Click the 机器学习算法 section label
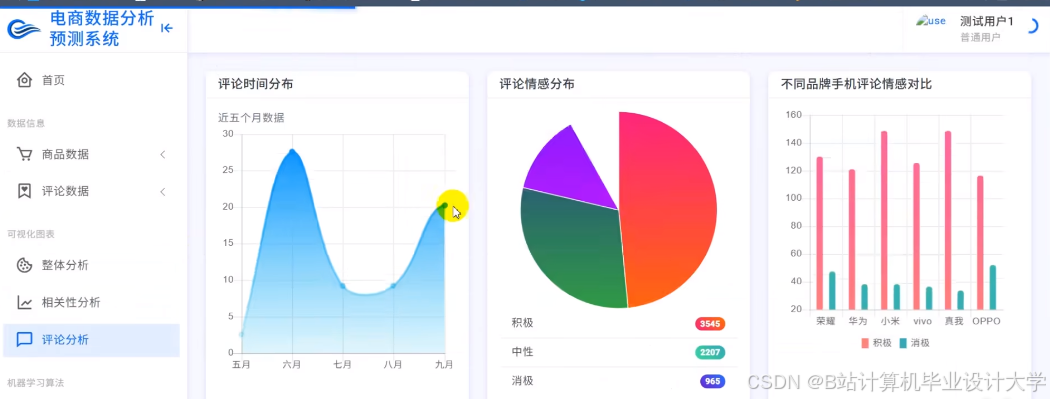The width and height of the screenshot is (1050, 399). coord(35,383)
